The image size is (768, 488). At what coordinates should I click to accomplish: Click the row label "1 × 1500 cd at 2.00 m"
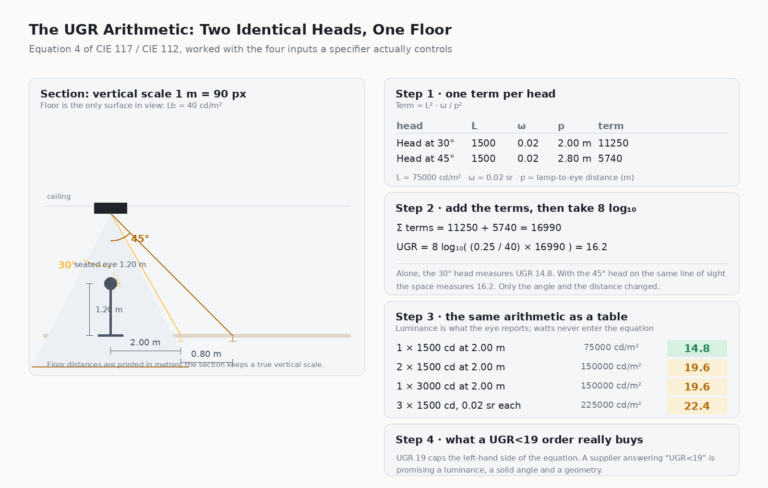click(x=451, y=348)
